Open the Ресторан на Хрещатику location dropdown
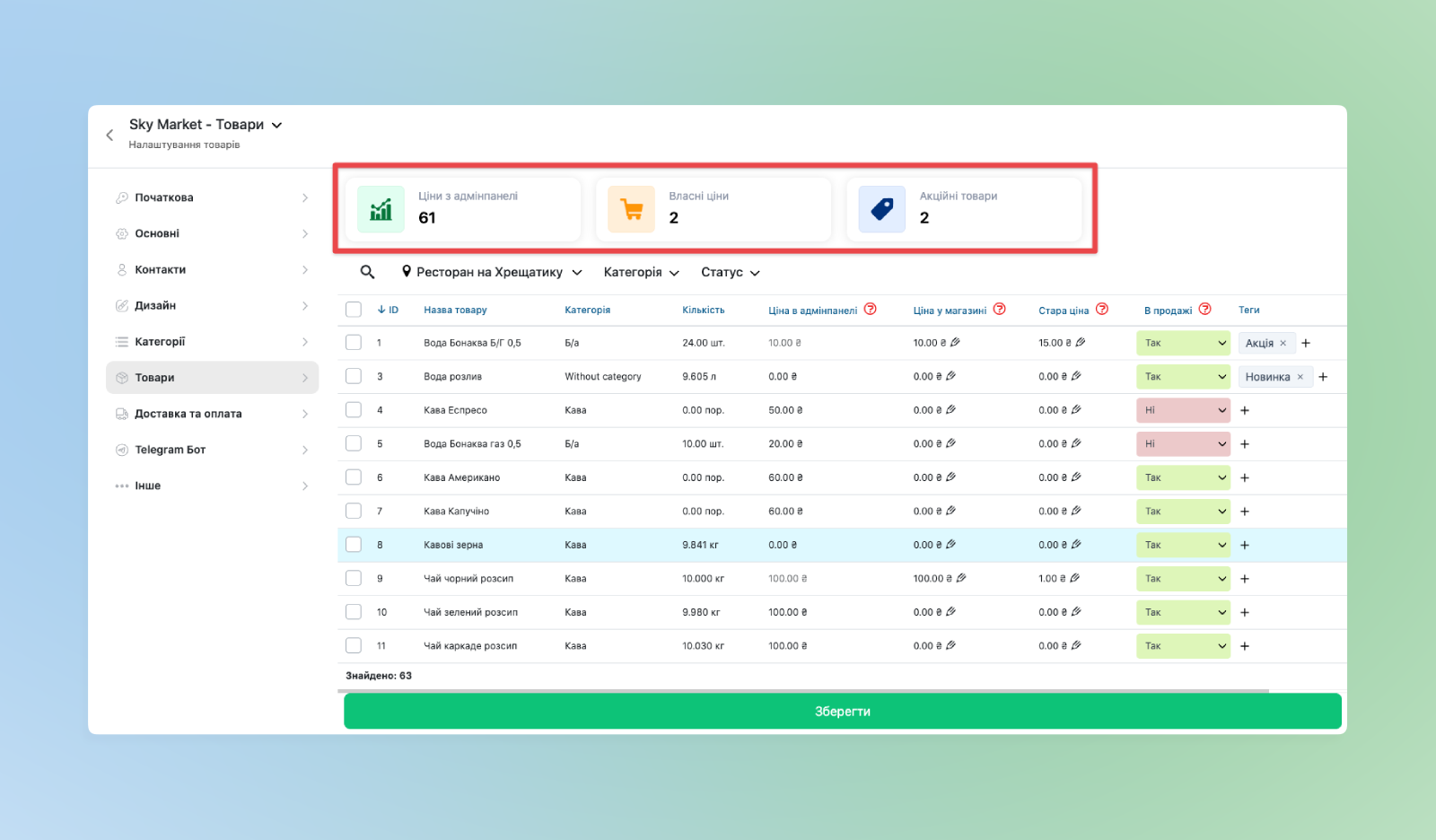Screen dimensions: 1436x840 click(492, 272)
